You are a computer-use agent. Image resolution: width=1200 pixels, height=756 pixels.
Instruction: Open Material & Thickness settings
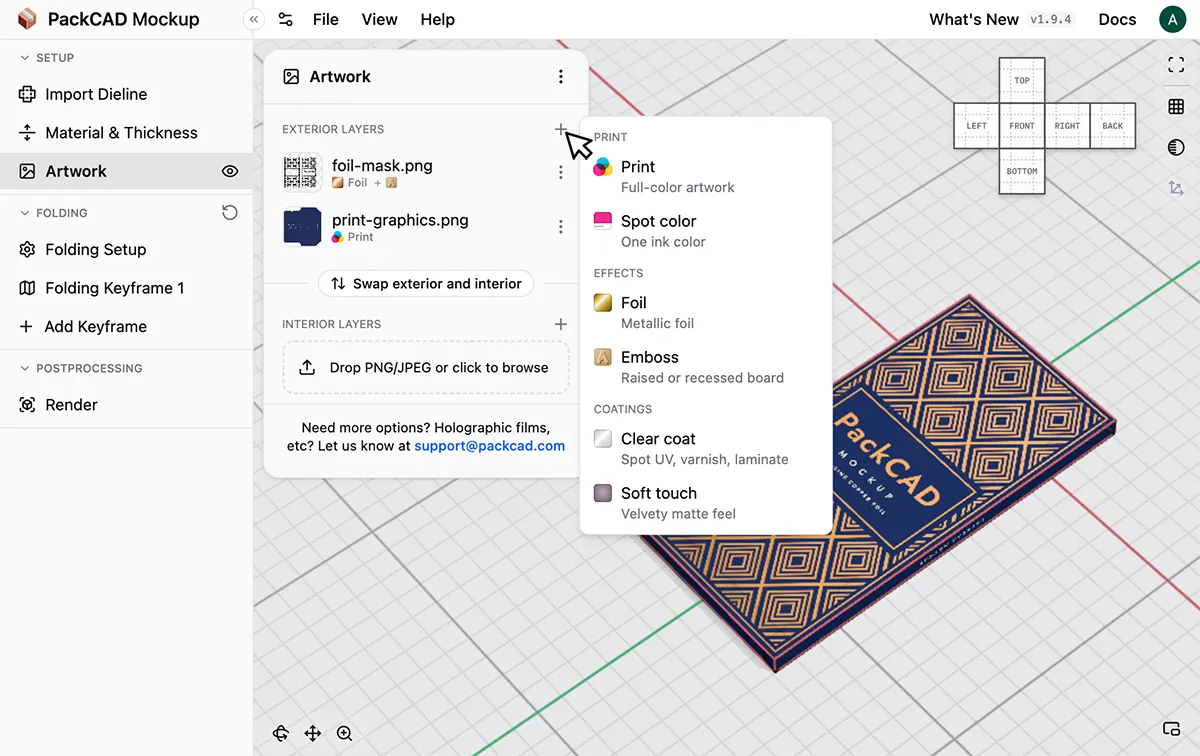click(126, 133)
